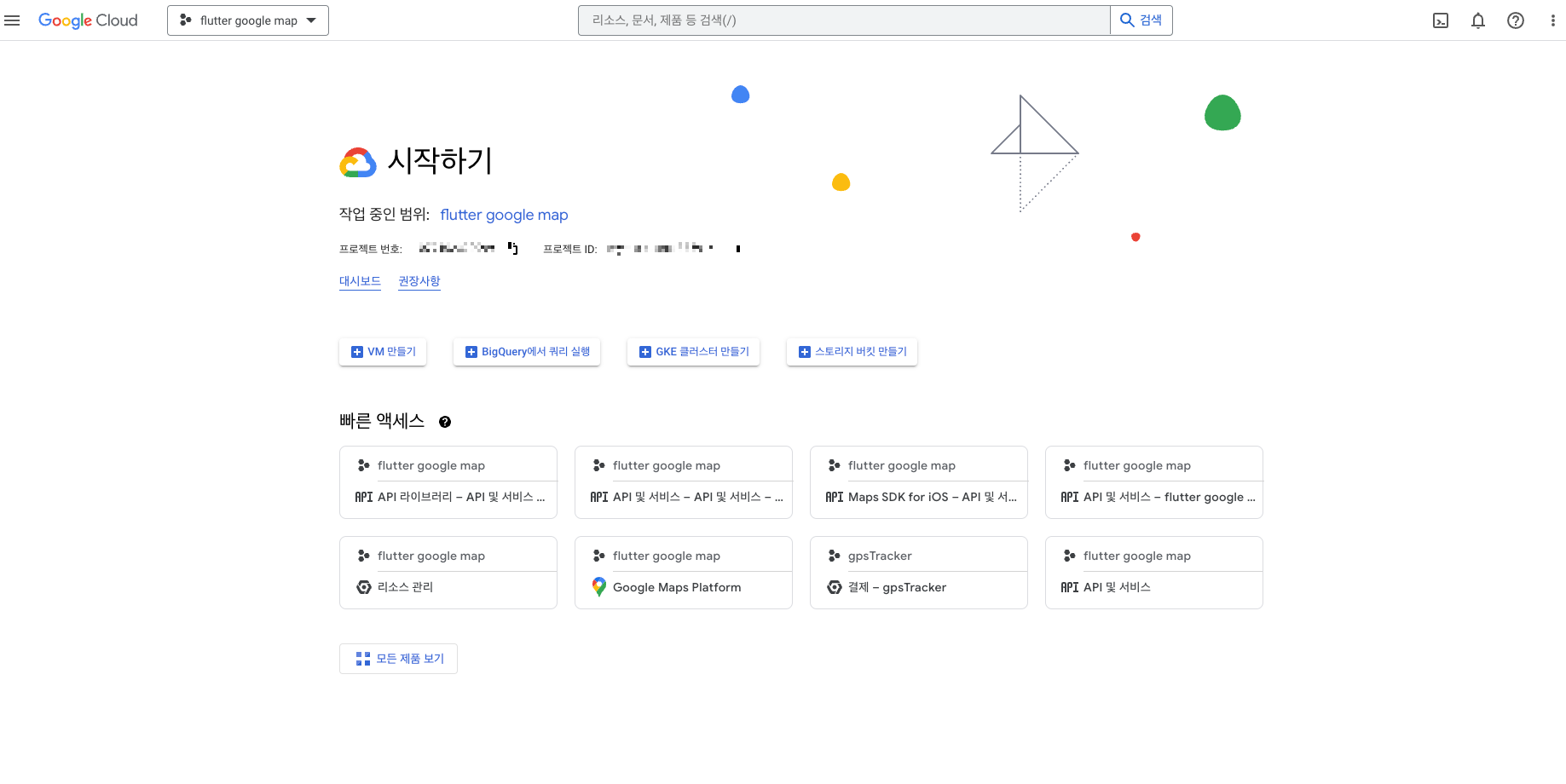Click the Google Cloud logo beside 시작하기
The height and width of the screenshot is (784, 1566).
[x=358, y=162]
